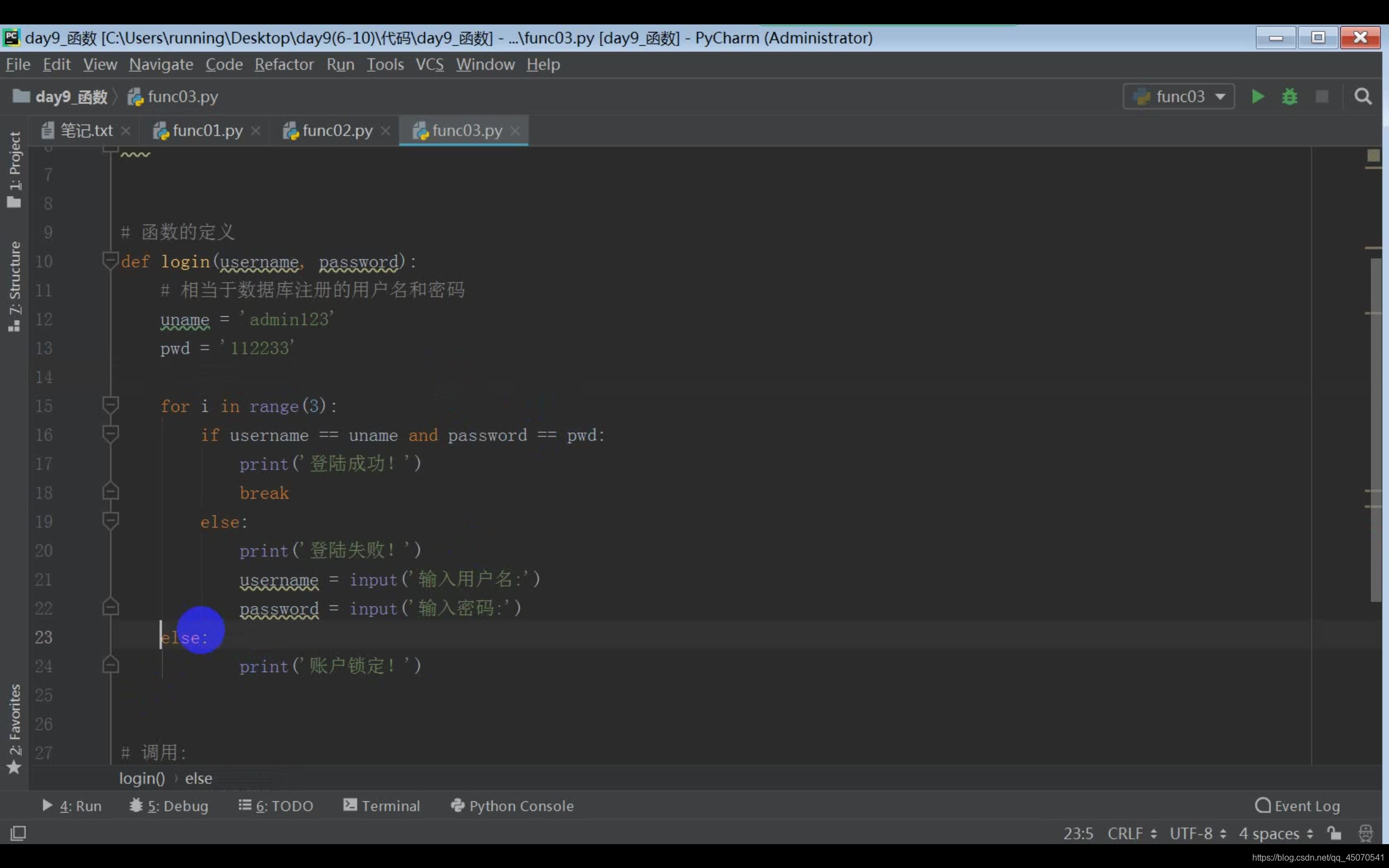
Task: Click the editor vertical scrollbar thumb
Action: [x=1376, y=430]
